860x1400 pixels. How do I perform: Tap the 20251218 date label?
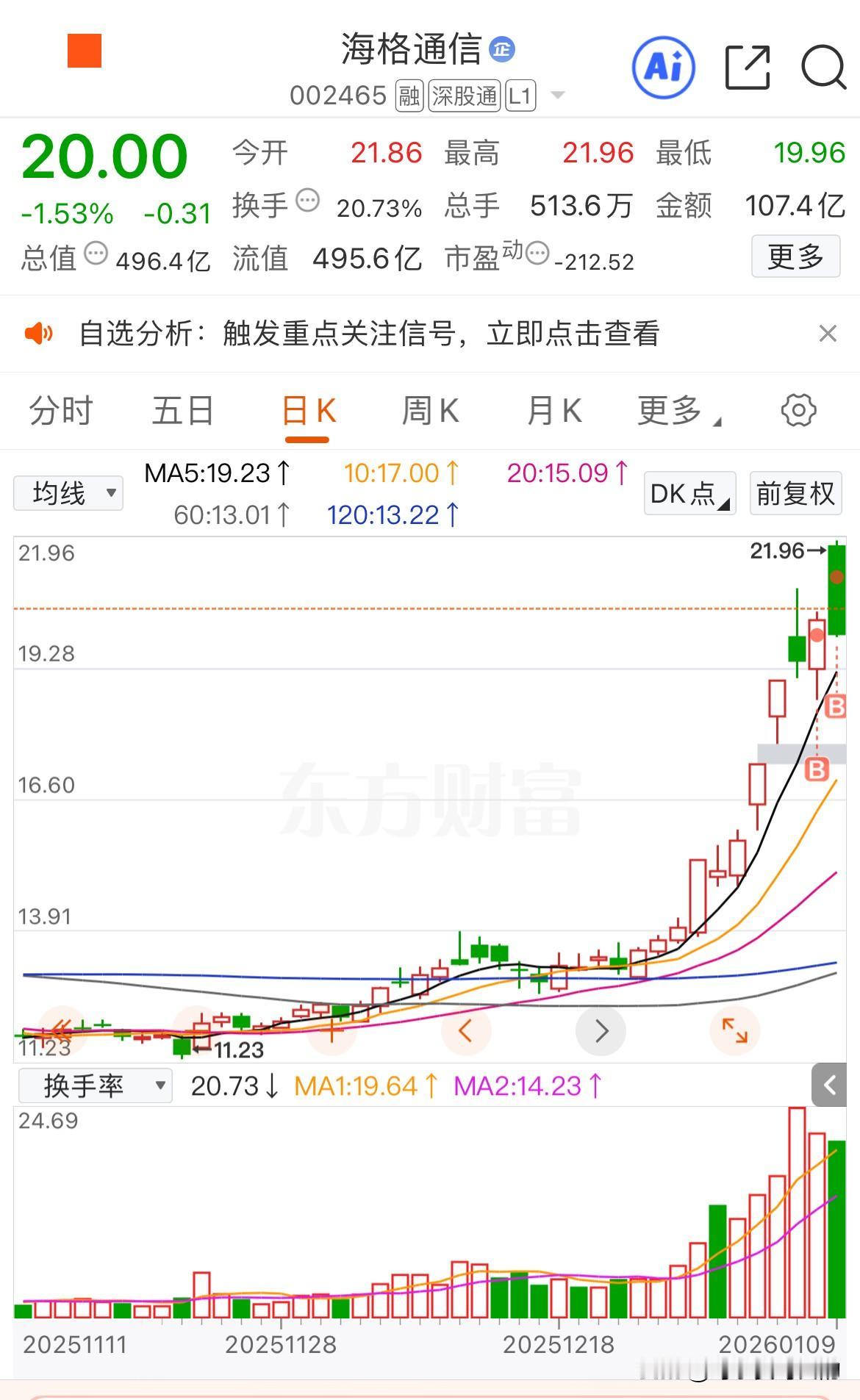[558, 1344]
